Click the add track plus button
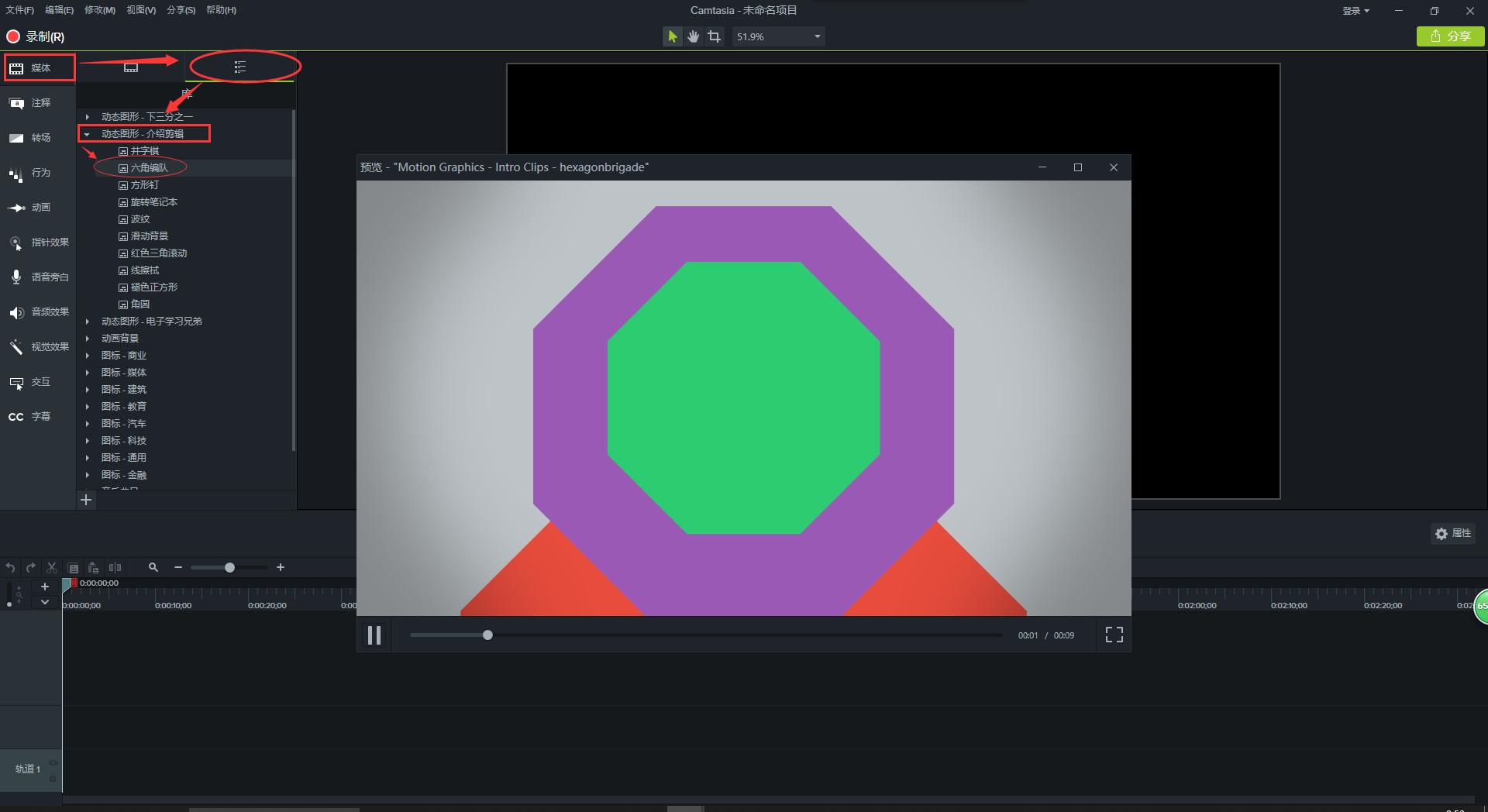Image resolution: width=1488 pixels, height=812 pixels. click(45, 587)
